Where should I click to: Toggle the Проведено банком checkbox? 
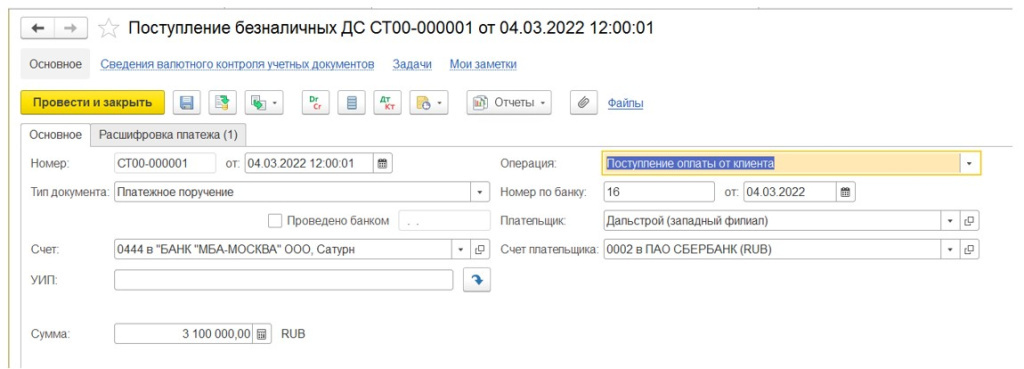[x=274, y=221]
